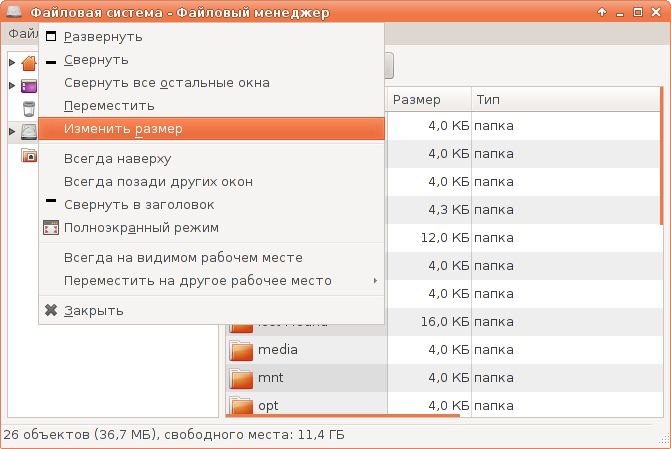Choose Свернуть в заголовок

[x=211, y=205]
